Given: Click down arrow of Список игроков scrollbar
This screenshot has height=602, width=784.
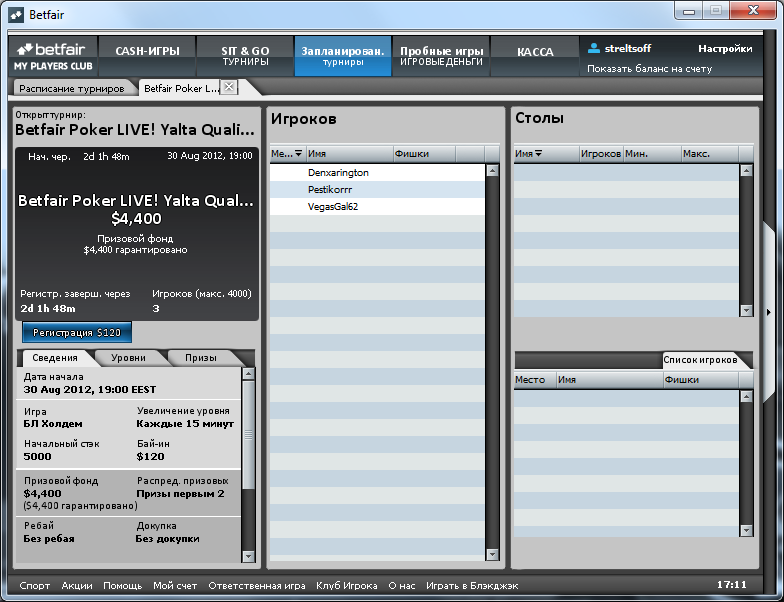Looking at the screenshot, I should click(x=746, y=530).
